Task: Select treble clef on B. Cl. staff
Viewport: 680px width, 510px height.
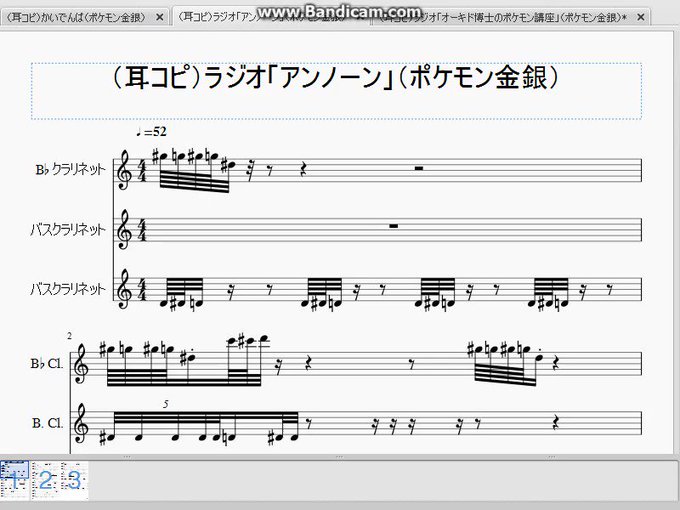Action: pyautogui.click(x=82, y=424)
